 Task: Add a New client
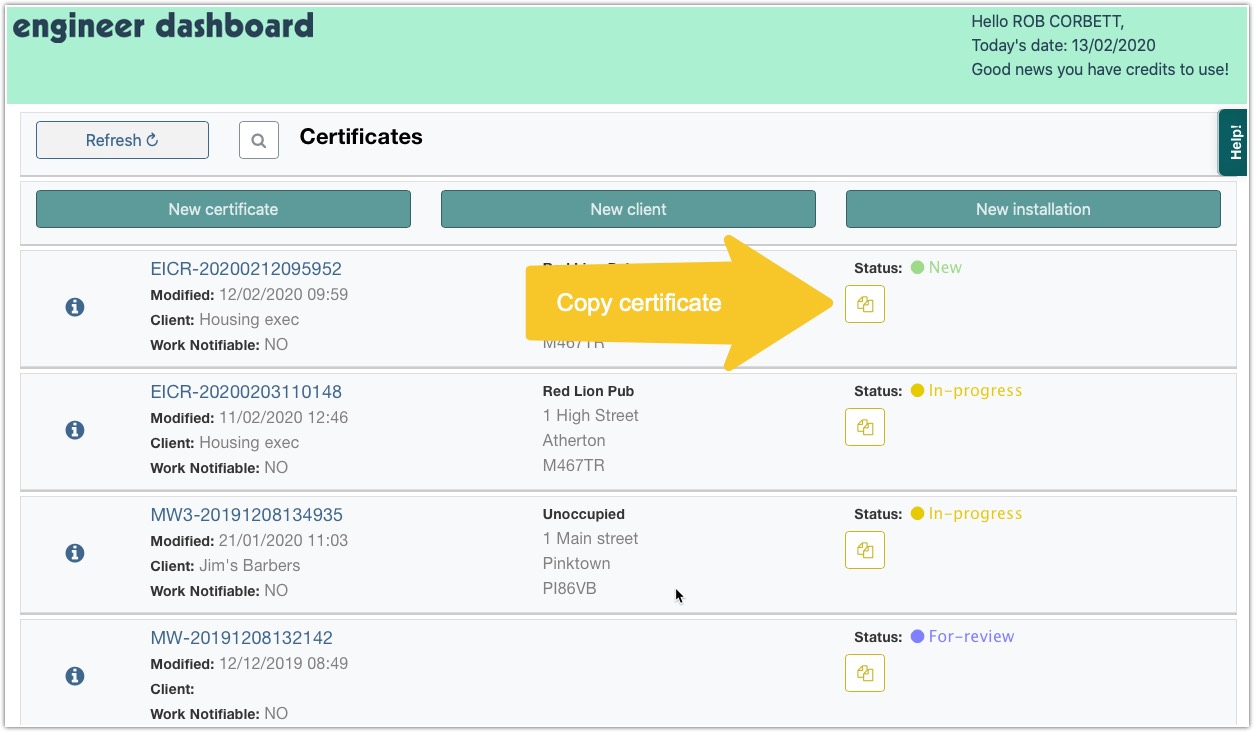coord(628,209)
